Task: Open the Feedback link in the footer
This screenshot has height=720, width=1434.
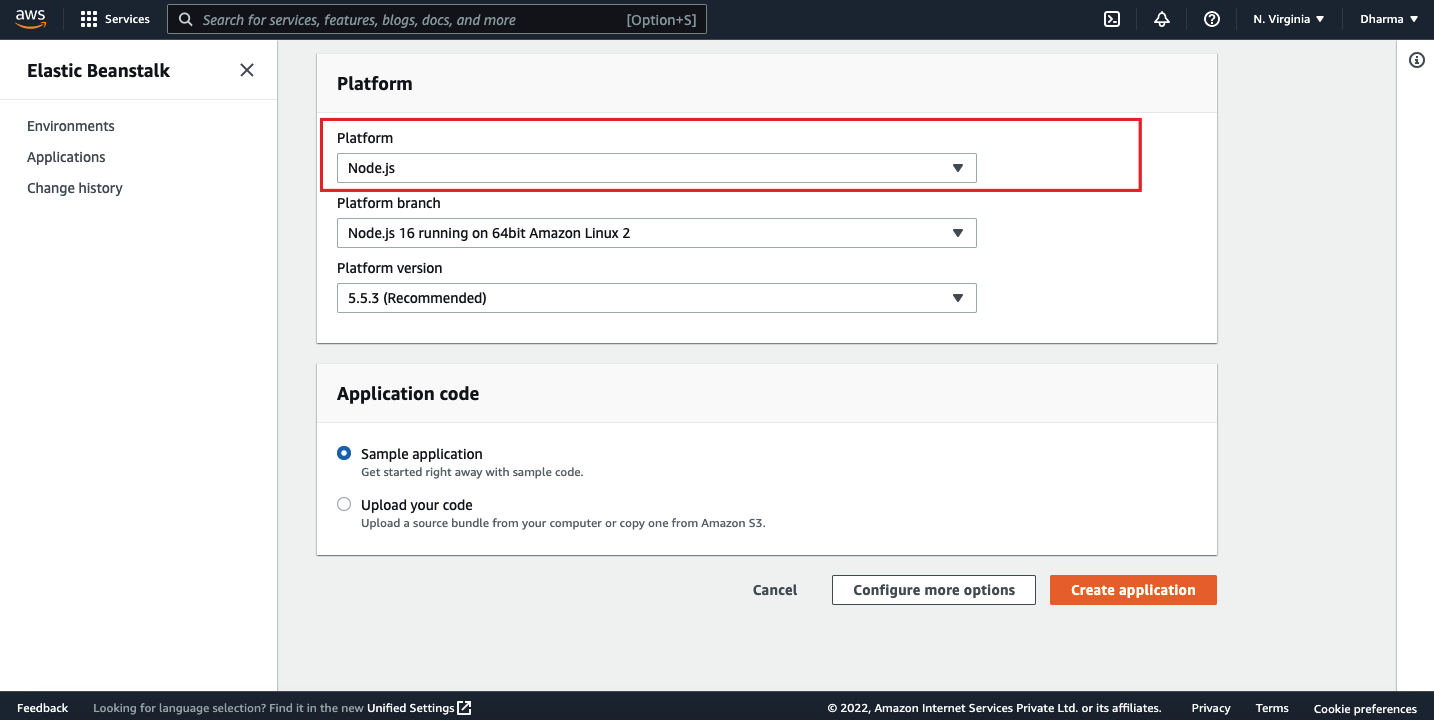Action: 43,708
